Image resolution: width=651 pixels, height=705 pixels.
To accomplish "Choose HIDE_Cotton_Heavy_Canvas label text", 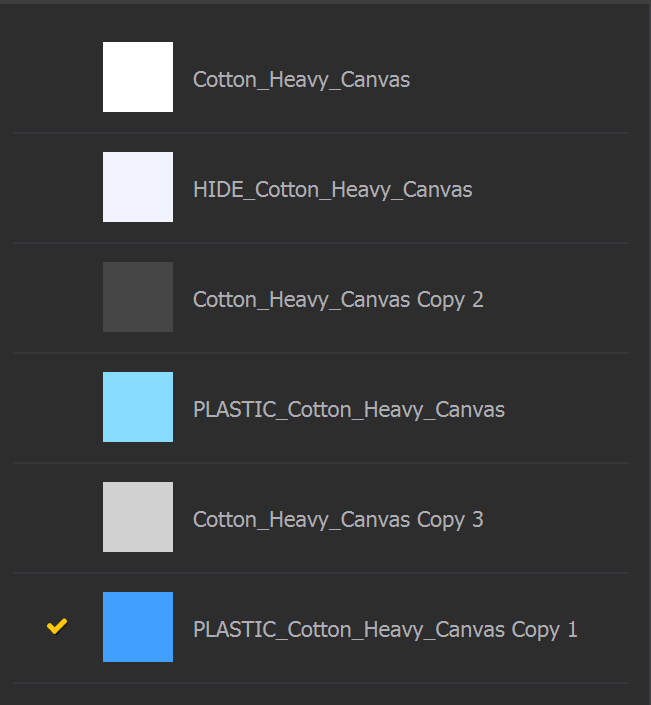I will pos(332,190).
